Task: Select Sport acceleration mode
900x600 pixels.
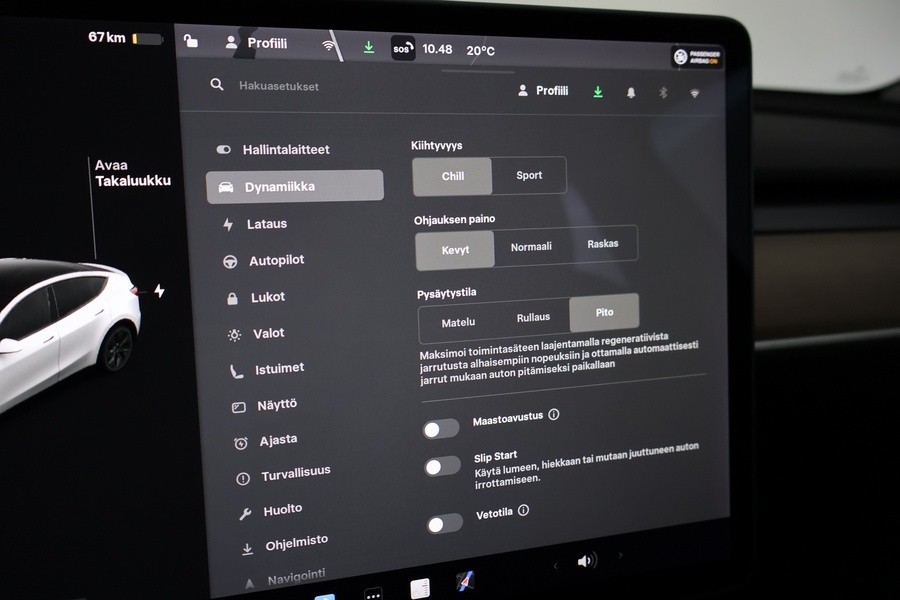Action: [529, 176]
